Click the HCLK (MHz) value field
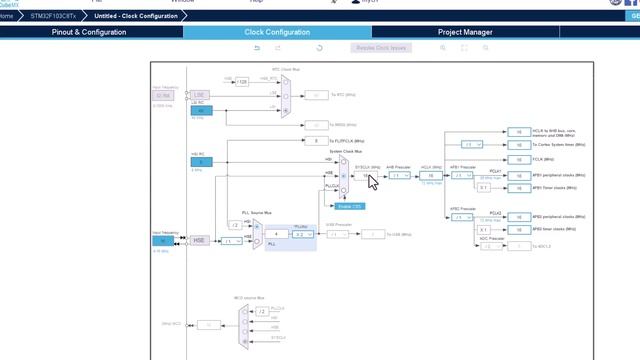Image resolution: width=640 pixels, height=360 pixels. (x=431, y=176)
